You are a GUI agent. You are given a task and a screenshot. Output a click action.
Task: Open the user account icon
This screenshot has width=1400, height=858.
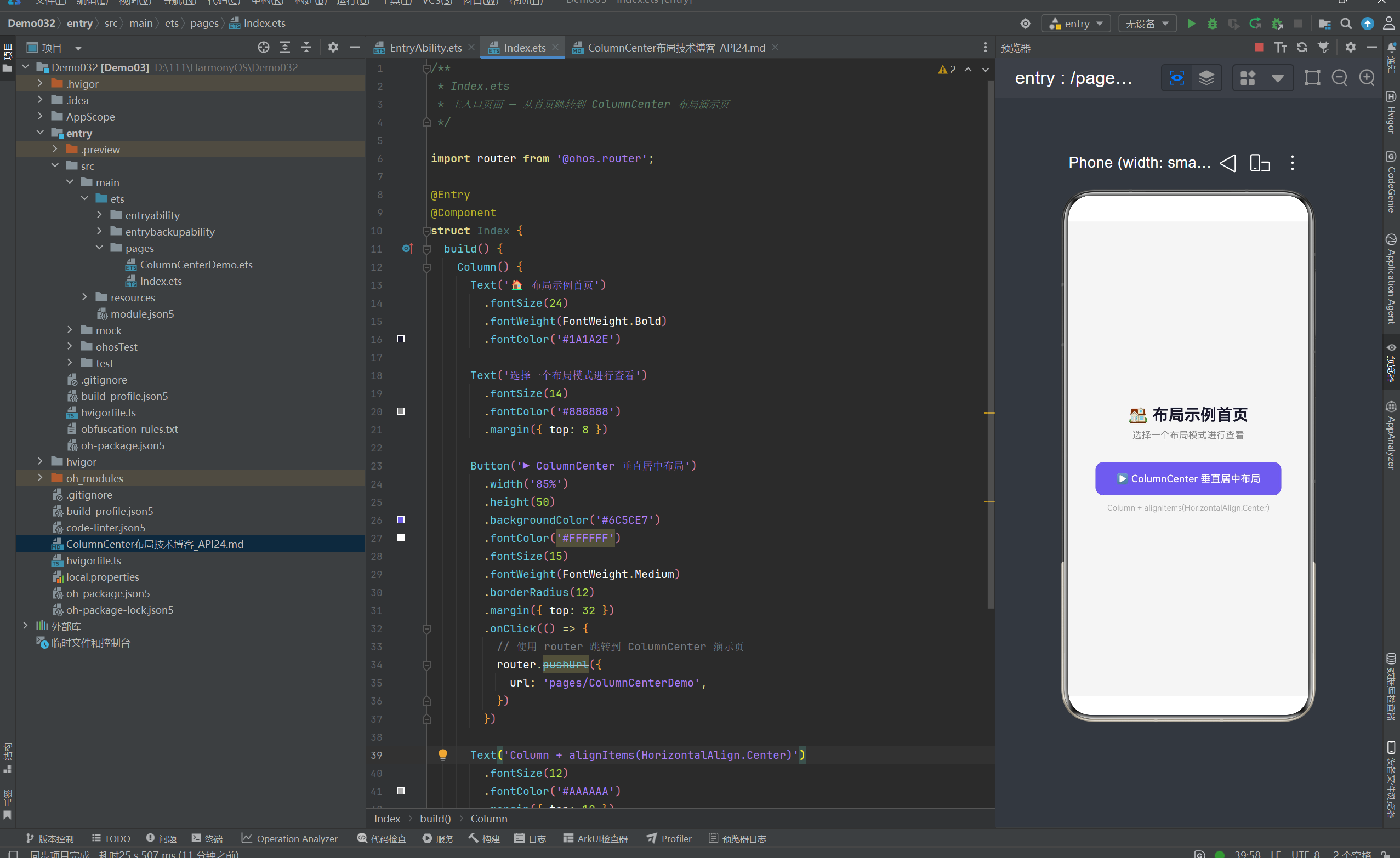pos(1388,23)
